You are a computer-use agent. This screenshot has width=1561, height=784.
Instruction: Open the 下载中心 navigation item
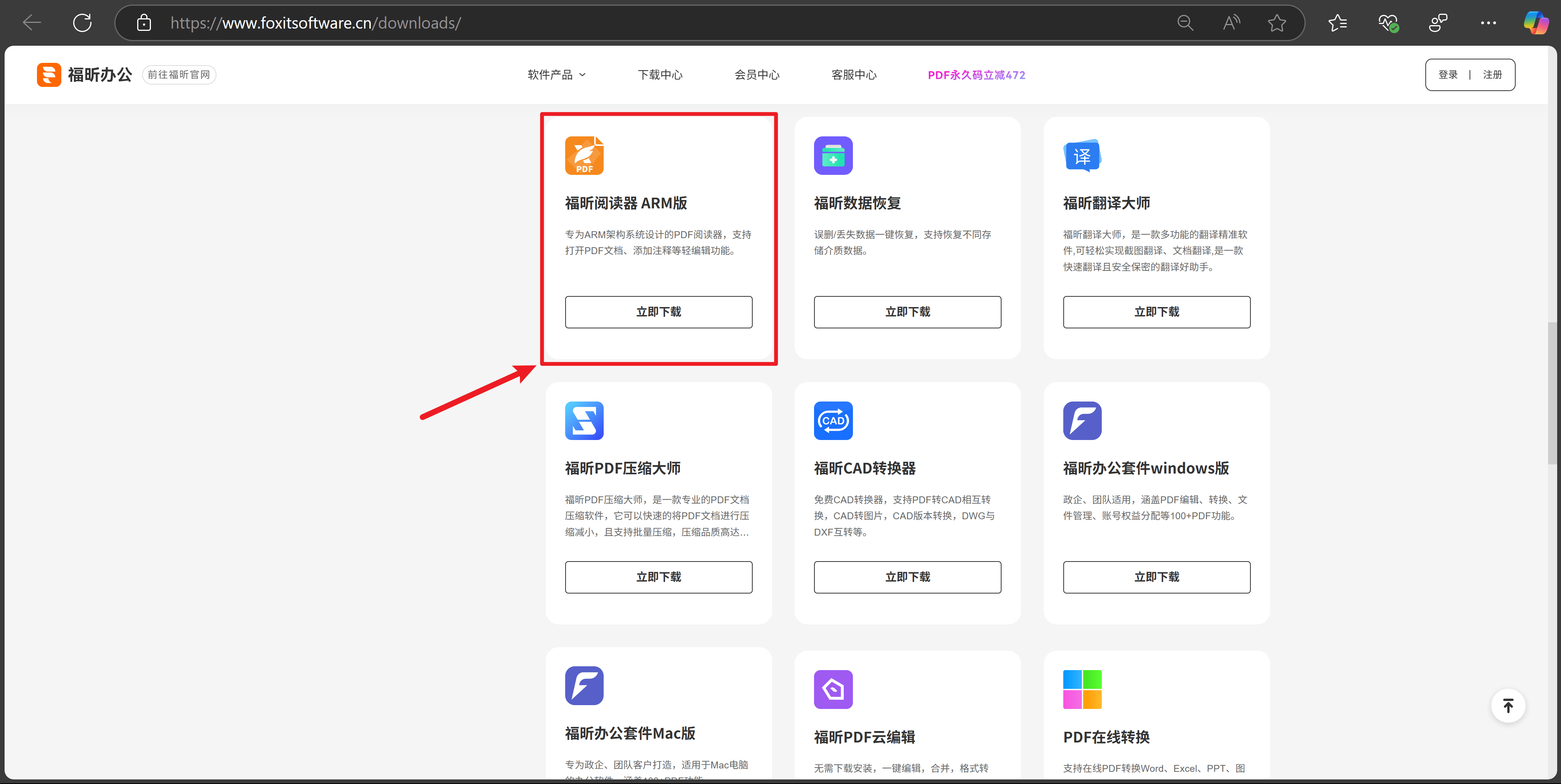click(x=659, y=75)
